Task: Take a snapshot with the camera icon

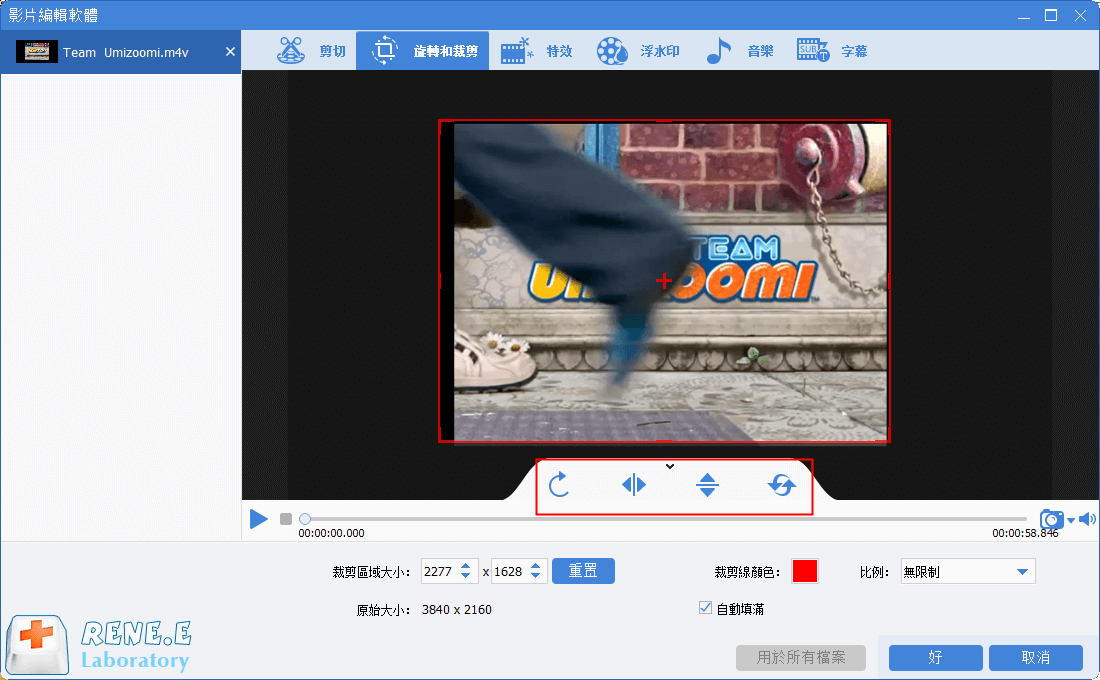Action: 1051,519
